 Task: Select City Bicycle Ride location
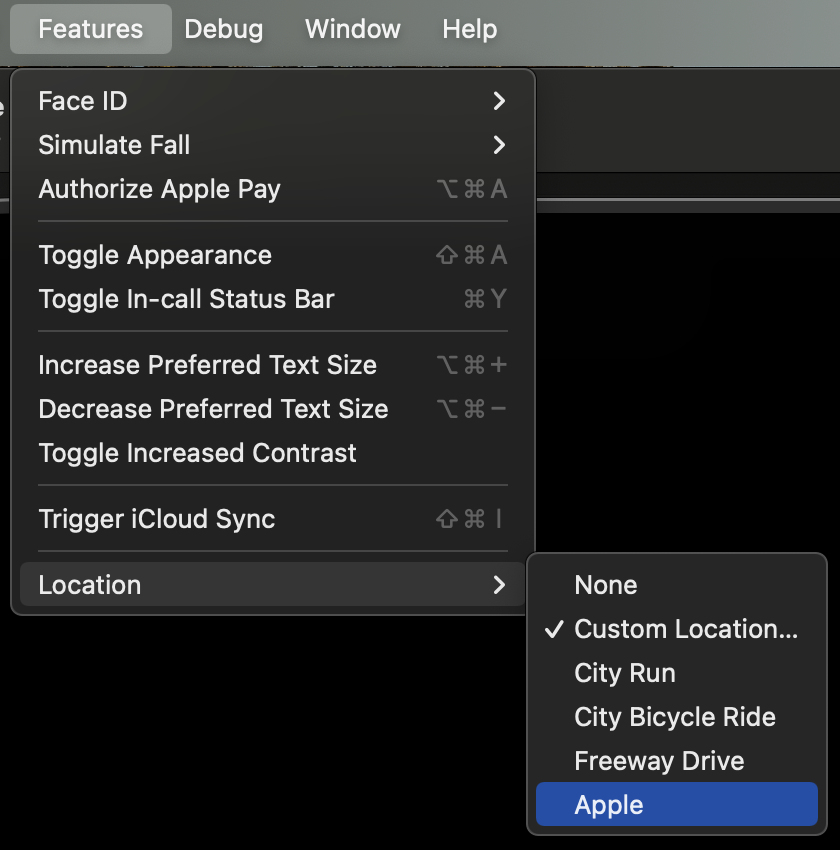tap(677, 717)
